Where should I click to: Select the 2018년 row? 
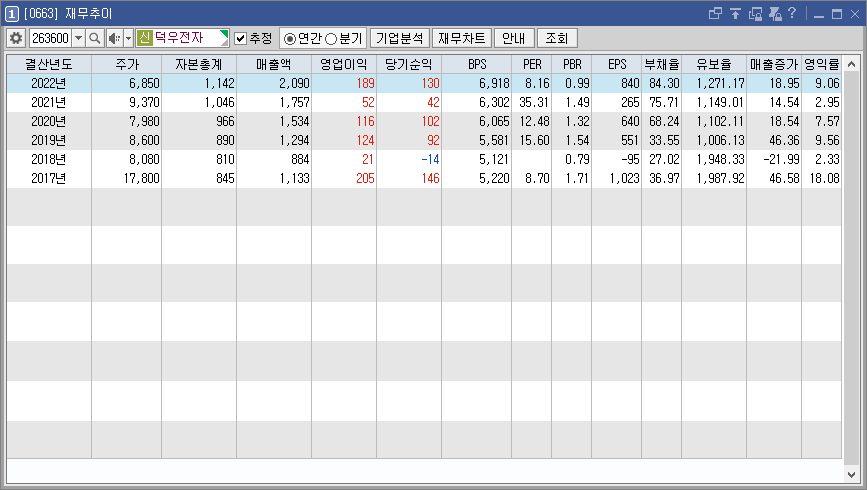click(424, 159)
